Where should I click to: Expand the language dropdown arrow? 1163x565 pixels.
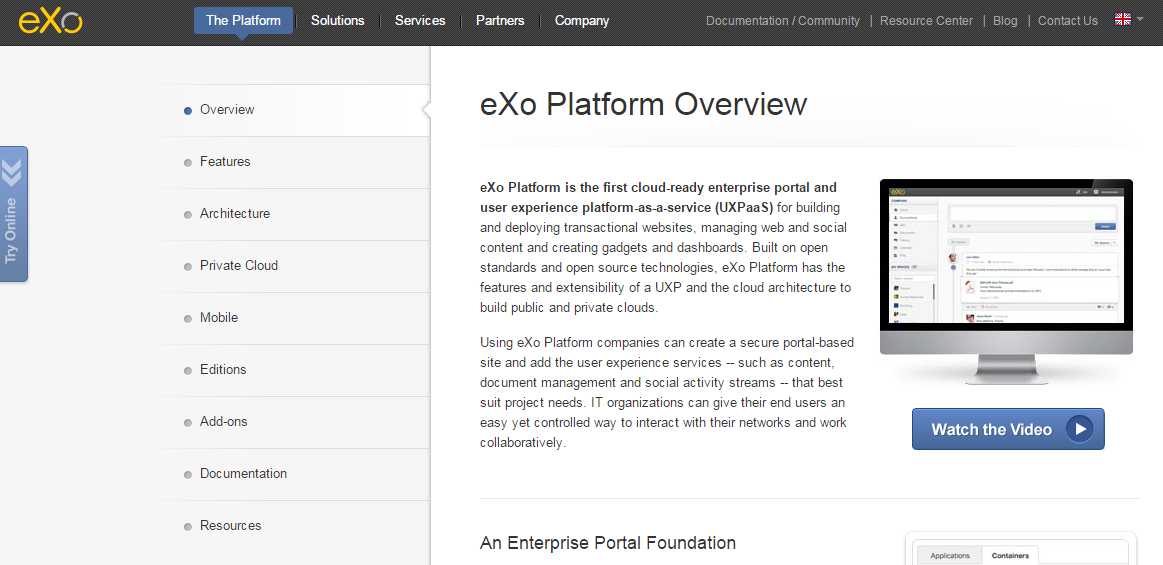click(1139, 19)
